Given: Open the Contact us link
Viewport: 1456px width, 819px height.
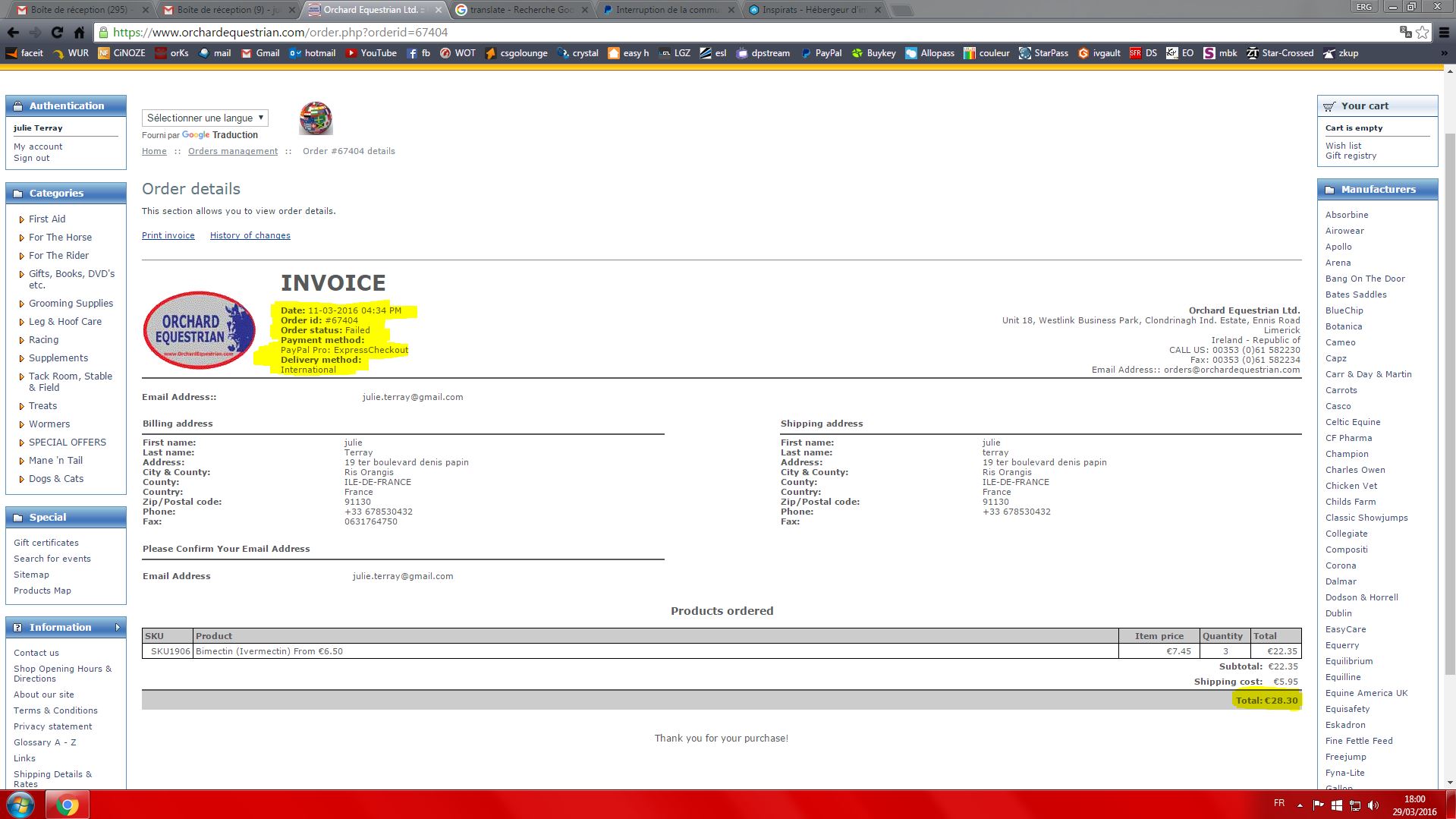Looking at the screenshot, I should tap(36, 653).
